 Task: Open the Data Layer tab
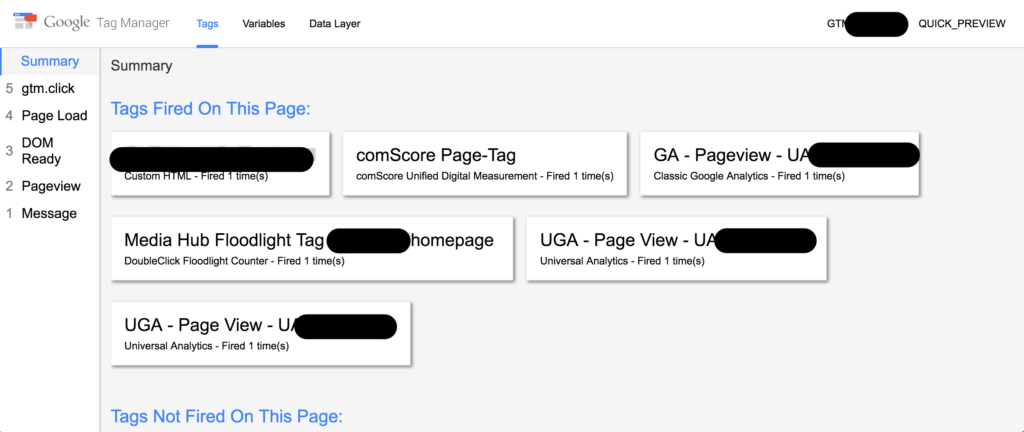[x=335, y=23]
